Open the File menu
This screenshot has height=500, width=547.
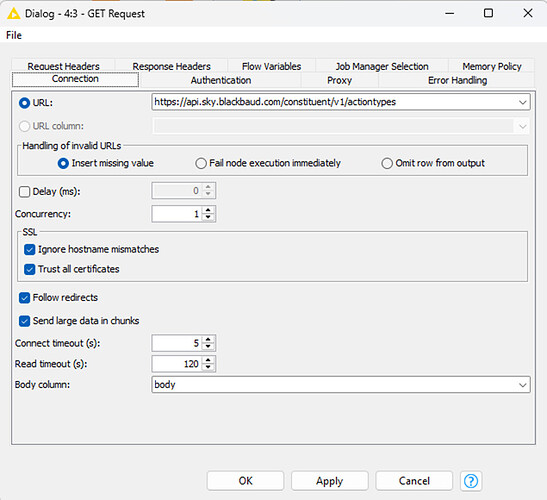pyautogui.click(x=14, y=35)
